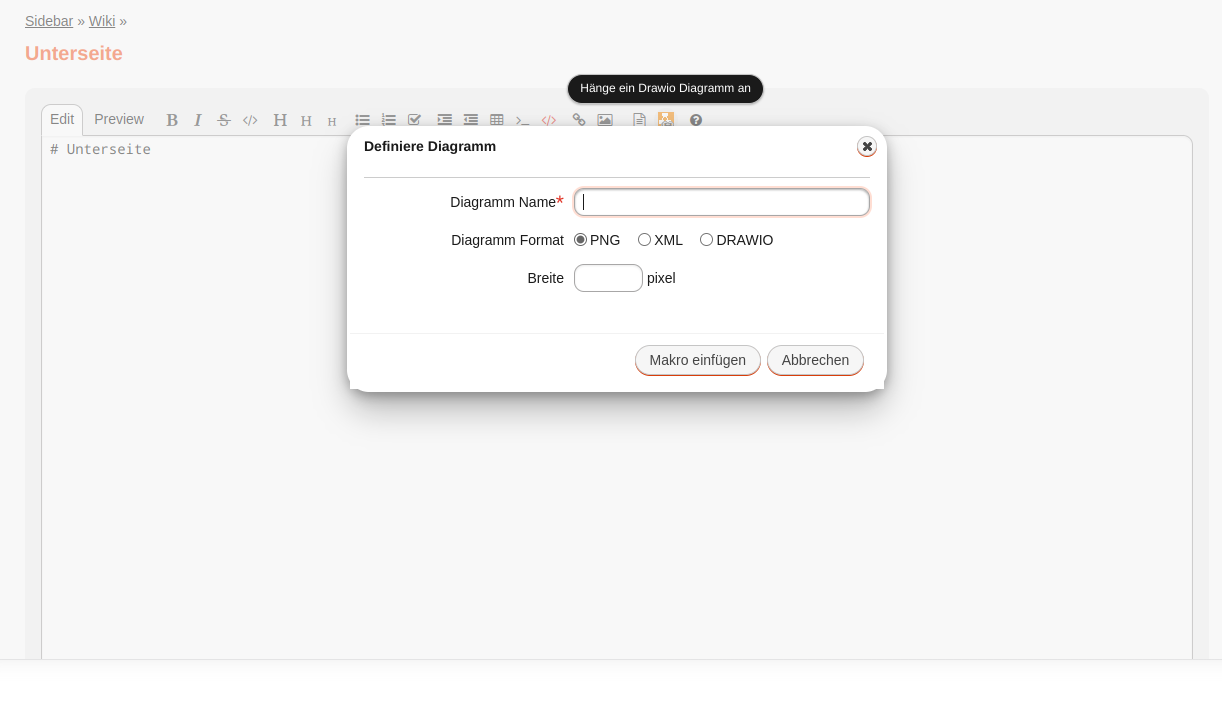Open the image insertion tool
Viewport: 1222px width, 705px height.
click(605, 120)
